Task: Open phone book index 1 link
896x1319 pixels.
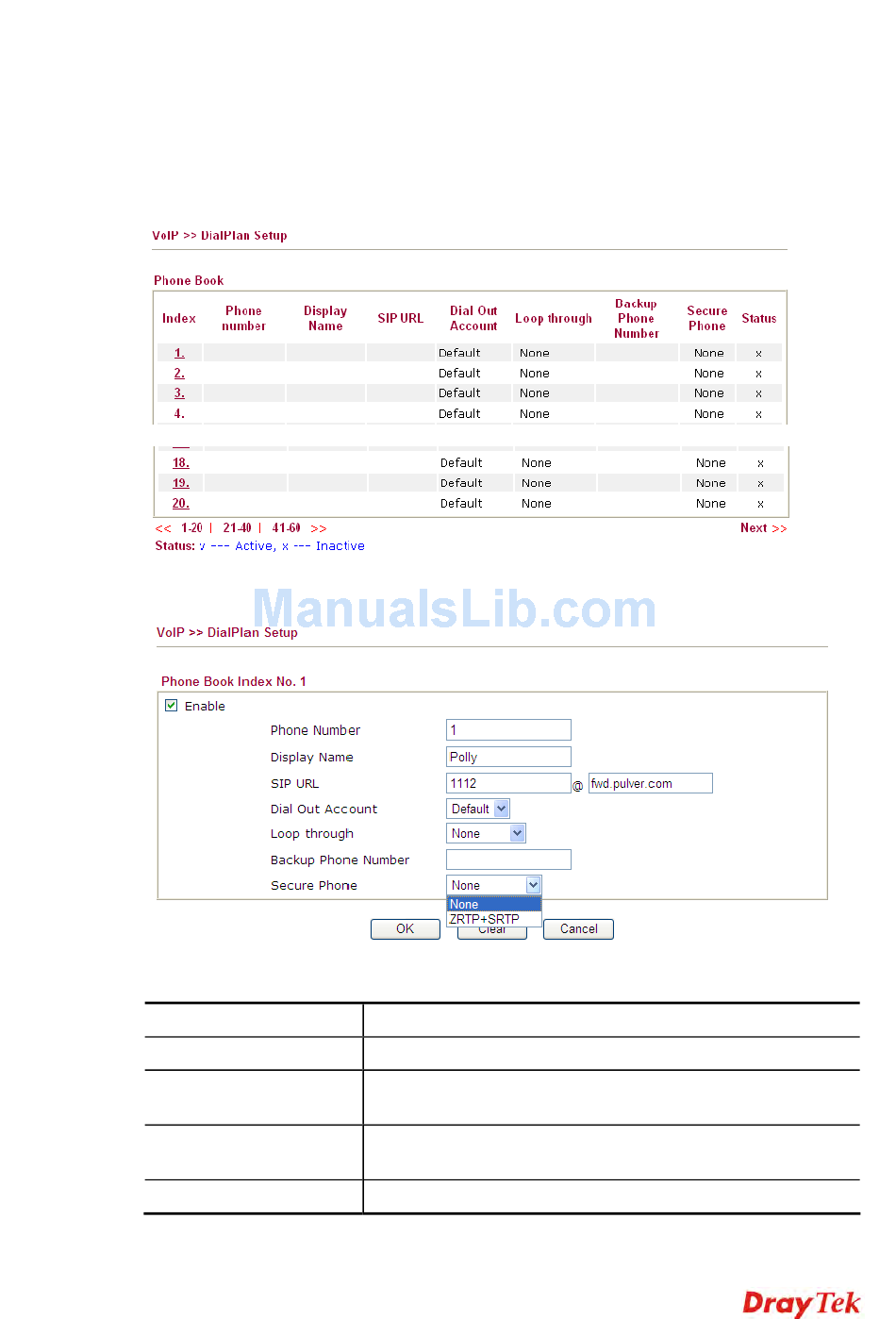Action: (179, 353)
